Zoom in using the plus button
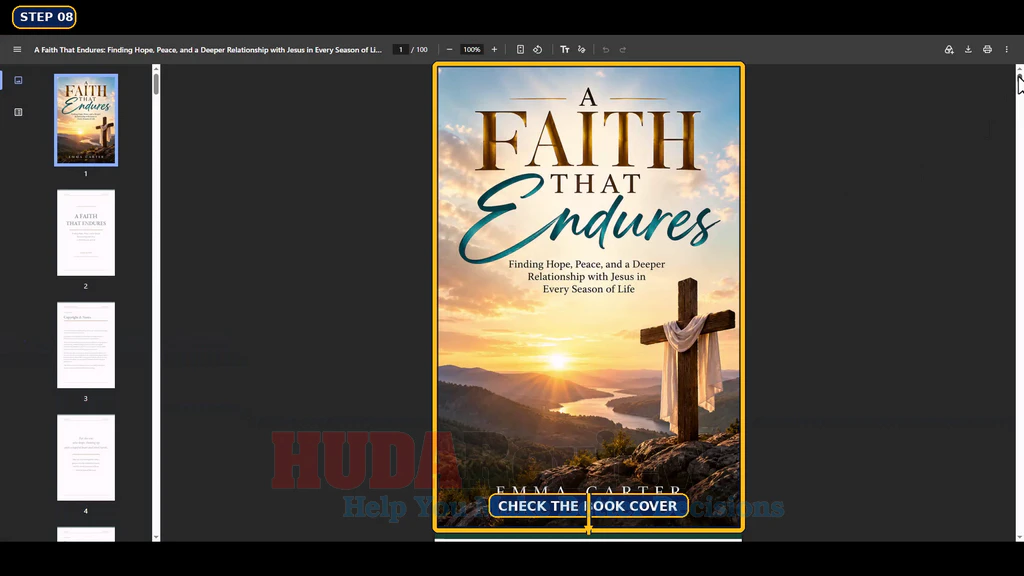1024x576 pixels. tap(494, 50)
